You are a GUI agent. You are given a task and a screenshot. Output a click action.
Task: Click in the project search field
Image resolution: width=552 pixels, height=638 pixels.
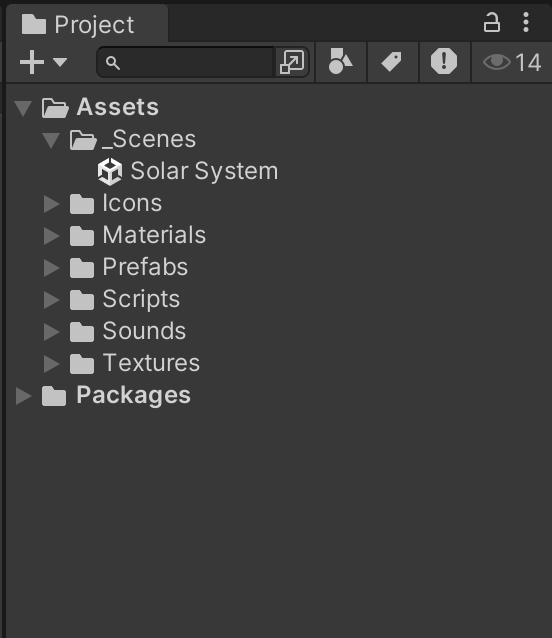click(x=196, y=62)
